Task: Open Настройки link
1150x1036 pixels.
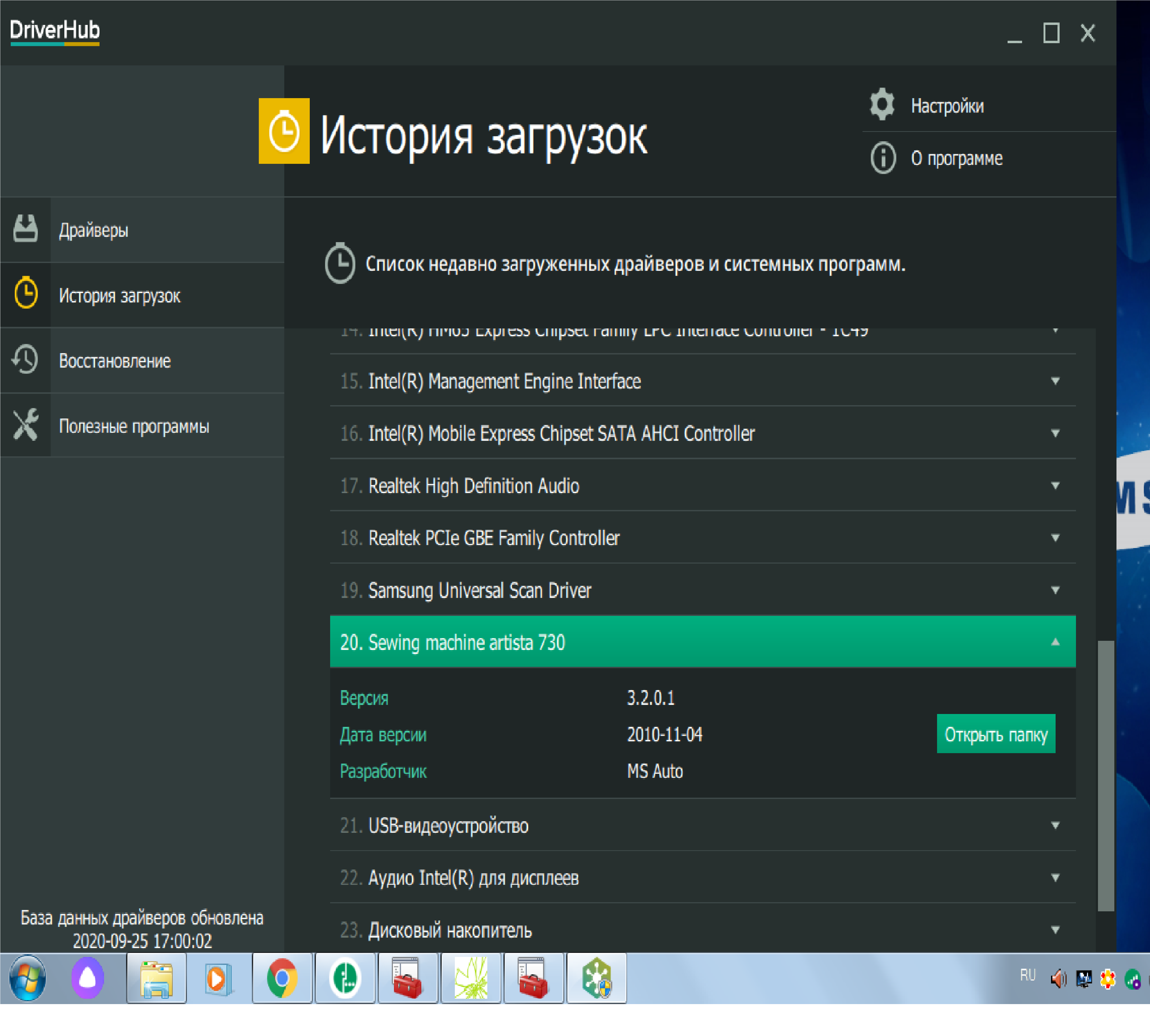Action: [x=947, y=106]
